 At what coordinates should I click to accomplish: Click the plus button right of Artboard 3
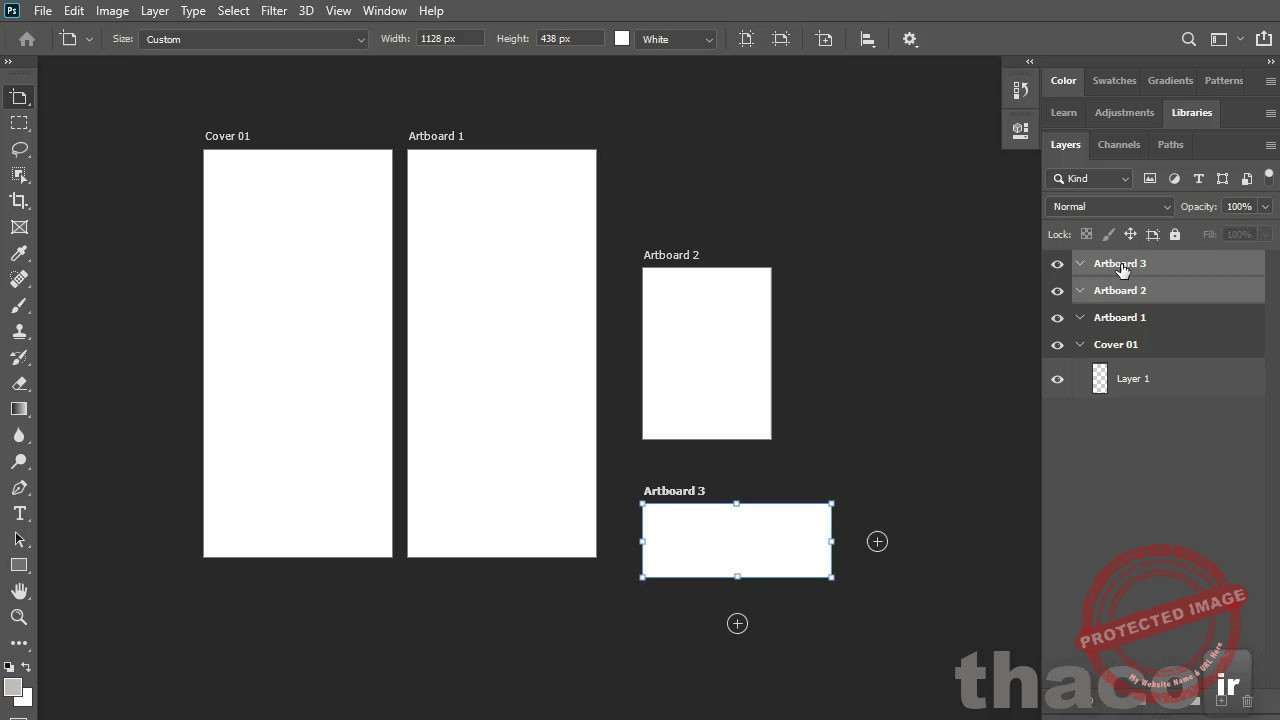tap(877, 541)
